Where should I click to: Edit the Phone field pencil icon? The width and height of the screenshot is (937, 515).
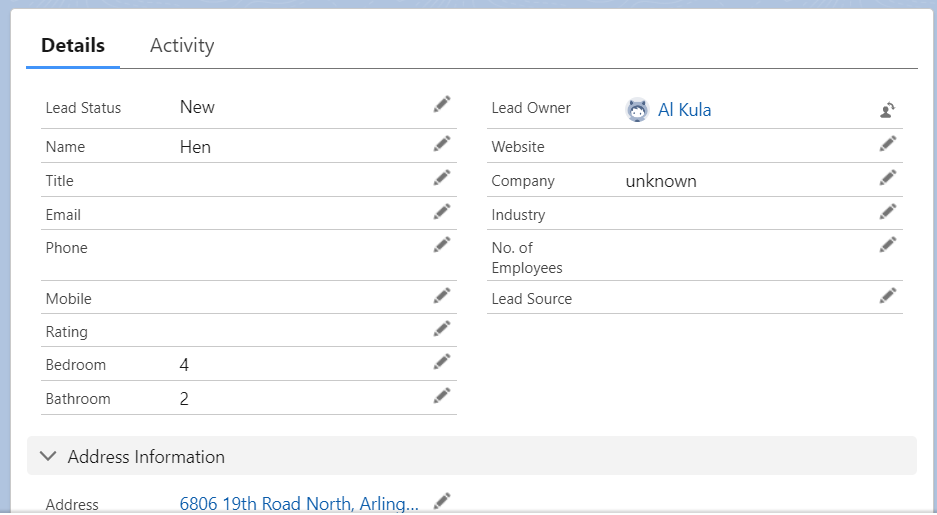coord(442,245)
